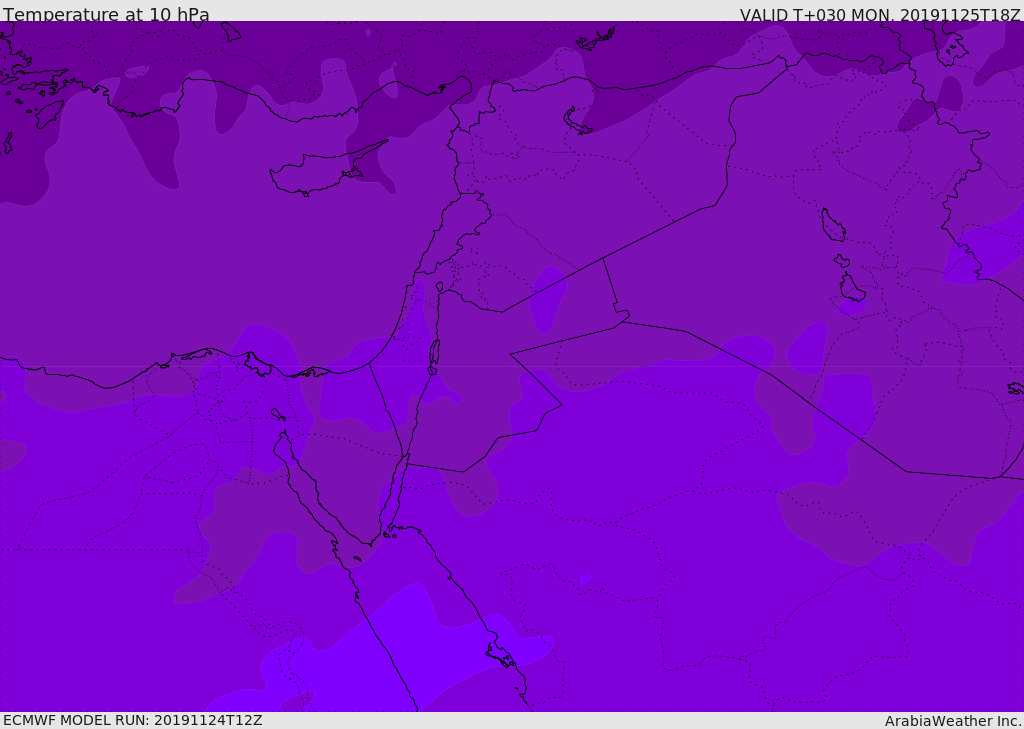The image size is (1024, 729).
Task: Click the 'VALID T+030 MON. 20191125T18Z' label
Action: coord(880,14)
